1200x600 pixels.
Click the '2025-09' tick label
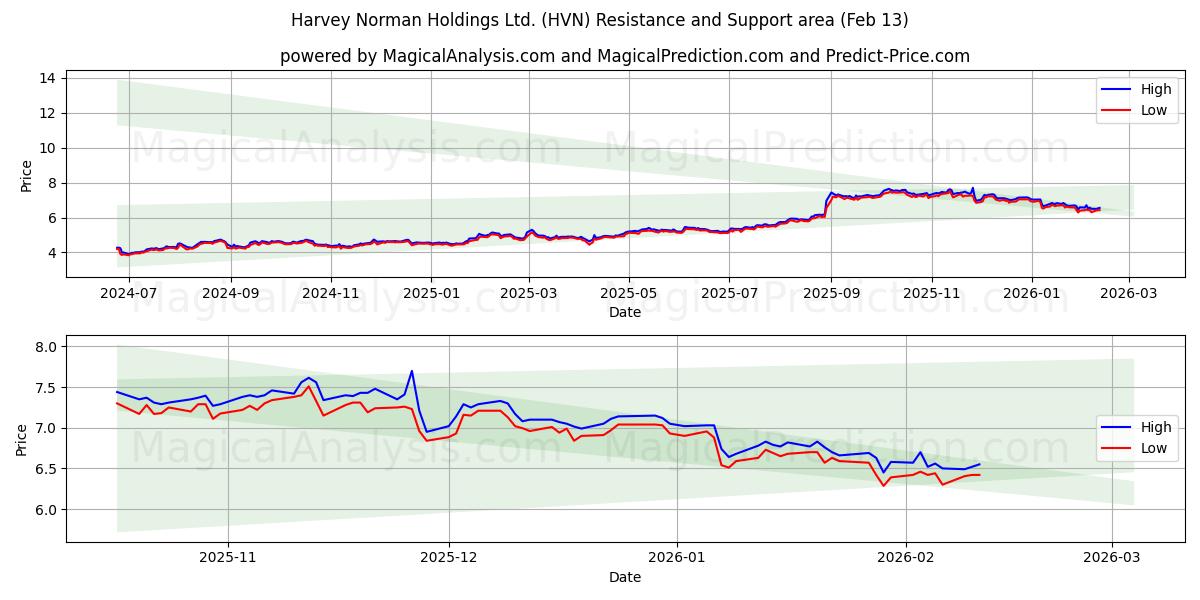(x=830, y=293)
